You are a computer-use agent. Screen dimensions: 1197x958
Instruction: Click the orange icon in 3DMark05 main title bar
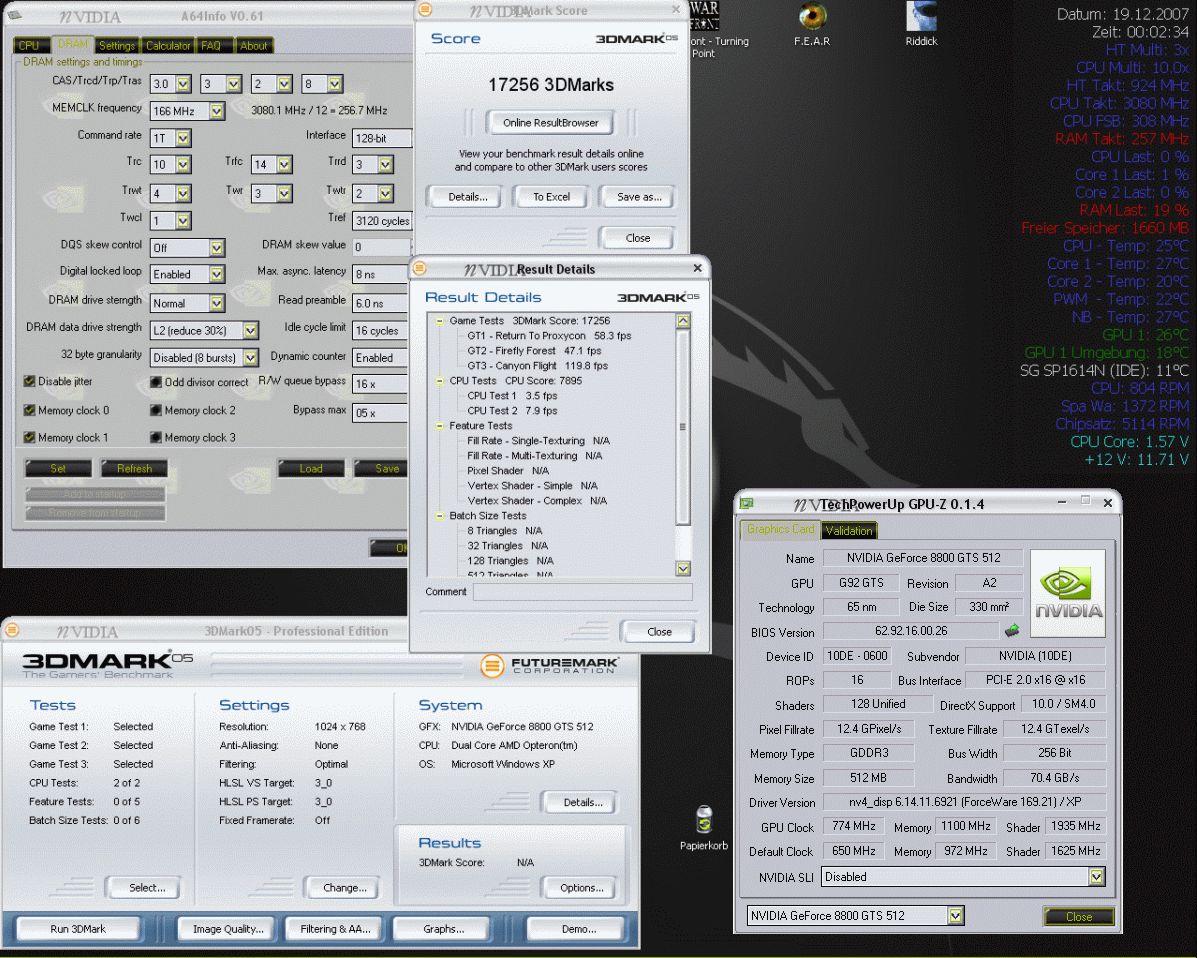tap(11, 631)
